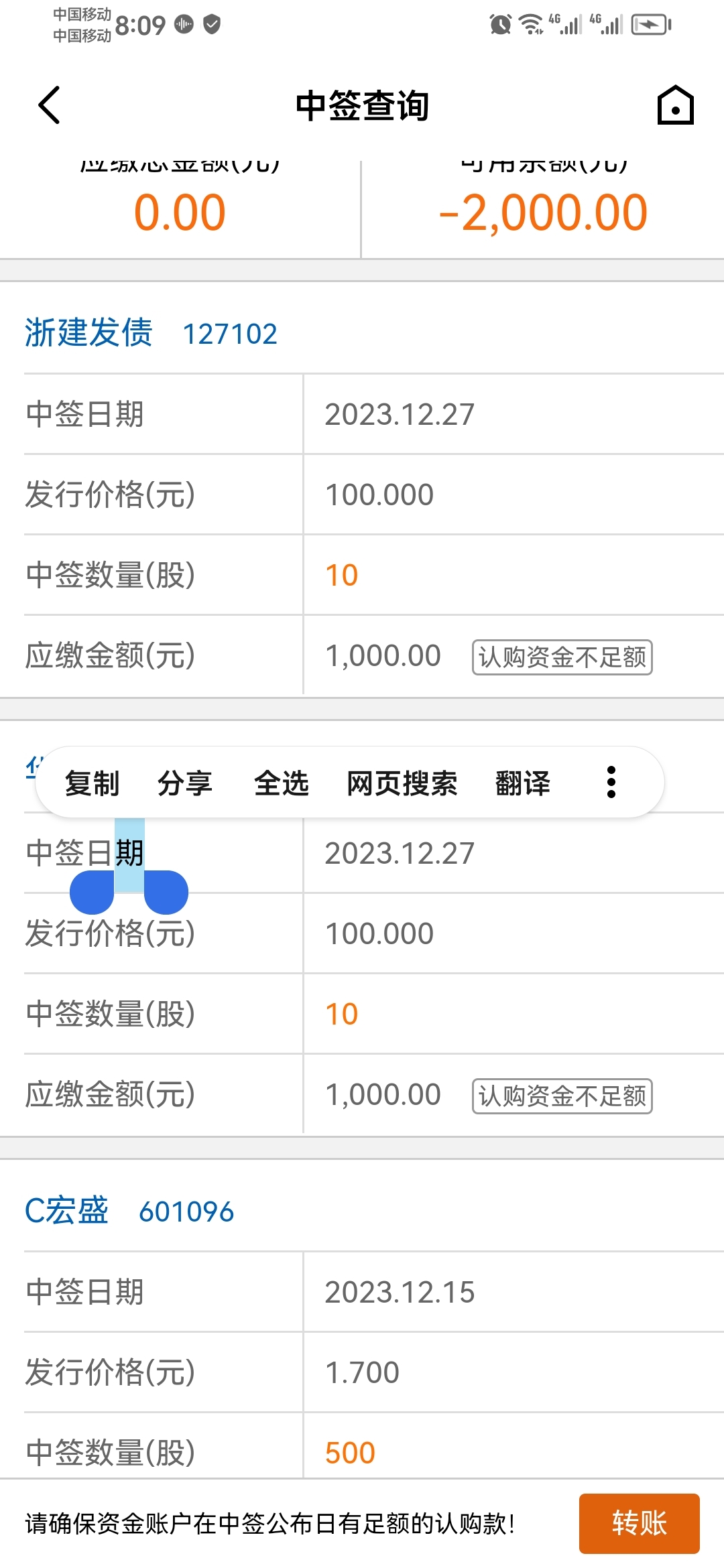Tap the orange 转账 button
The width and height of the screenshot is (724, 1568).
tap(640, 1523)
